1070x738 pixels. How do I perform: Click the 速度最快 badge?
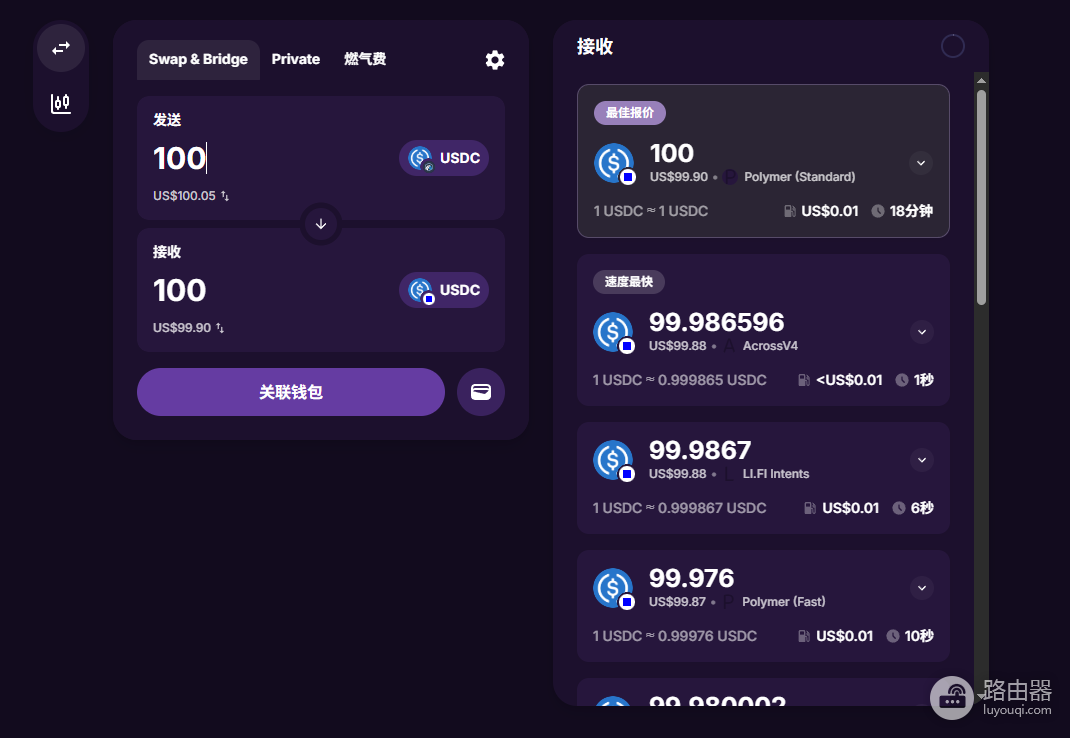point(628,281)
